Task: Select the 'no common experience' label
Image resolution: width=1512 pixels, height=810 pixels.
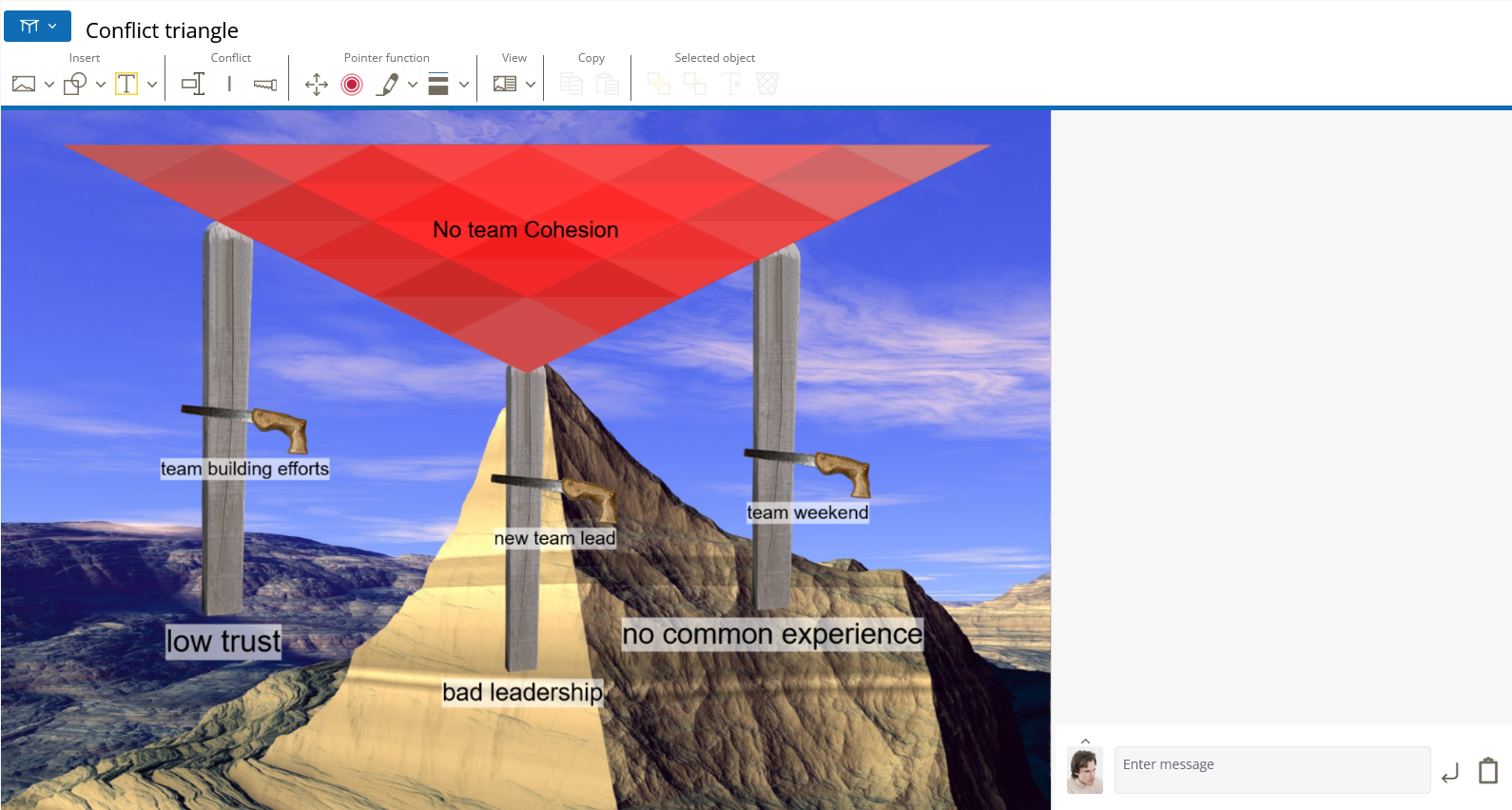Action: tap(772, 634)
